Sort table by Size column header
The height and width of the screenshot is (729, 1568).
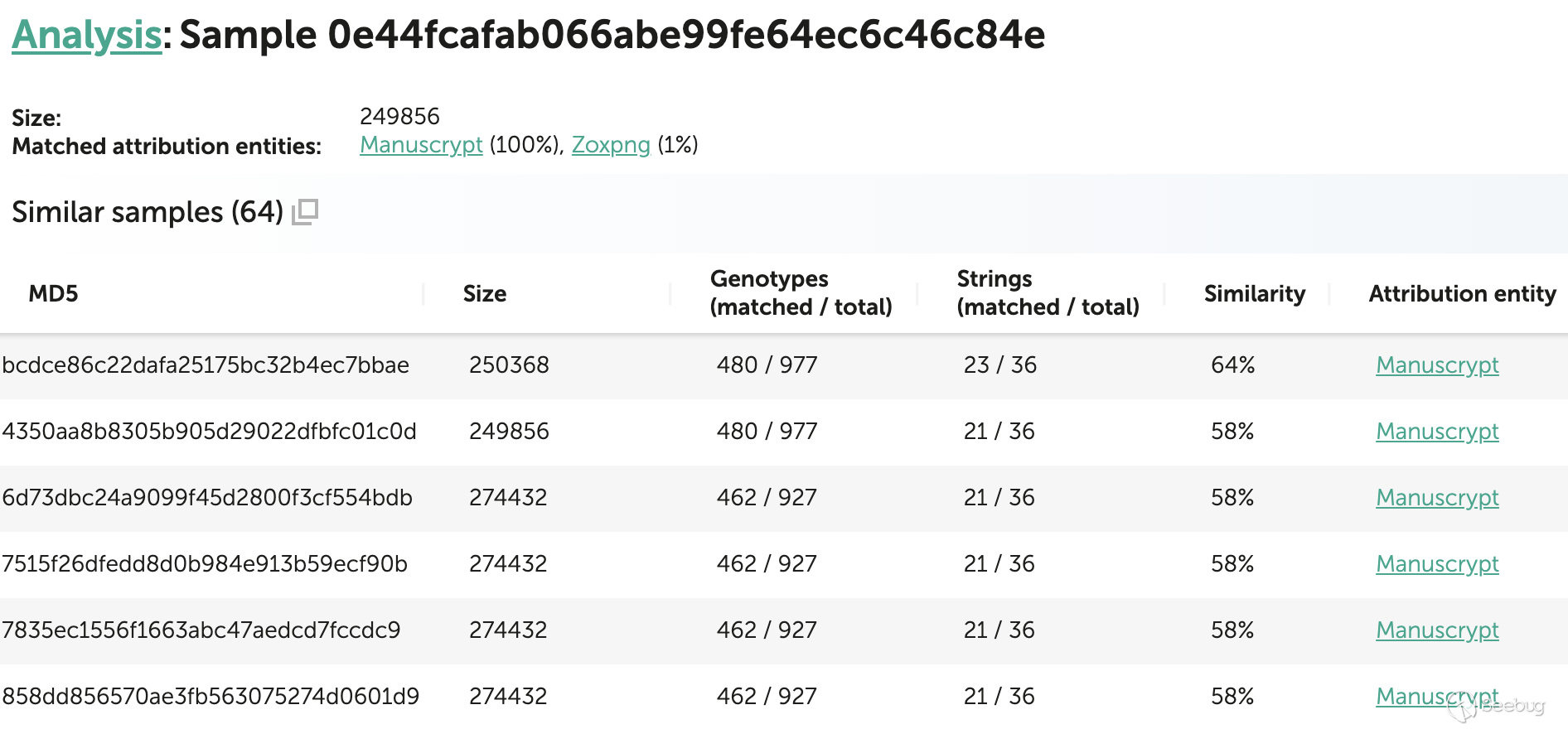[485, 293]
